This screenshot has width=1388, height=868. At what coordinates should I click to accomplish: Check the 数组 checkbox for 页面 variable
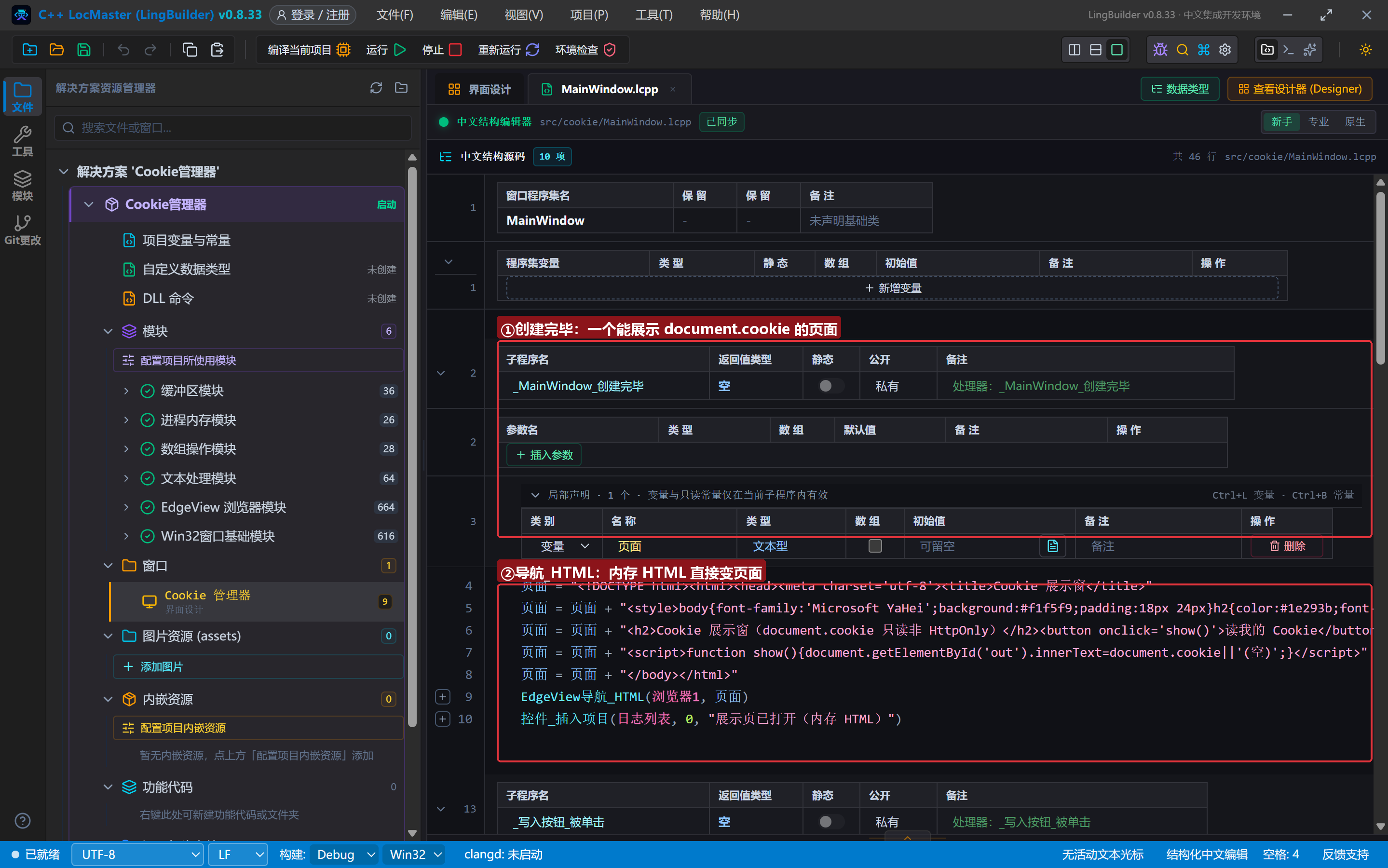coord(875,546)
